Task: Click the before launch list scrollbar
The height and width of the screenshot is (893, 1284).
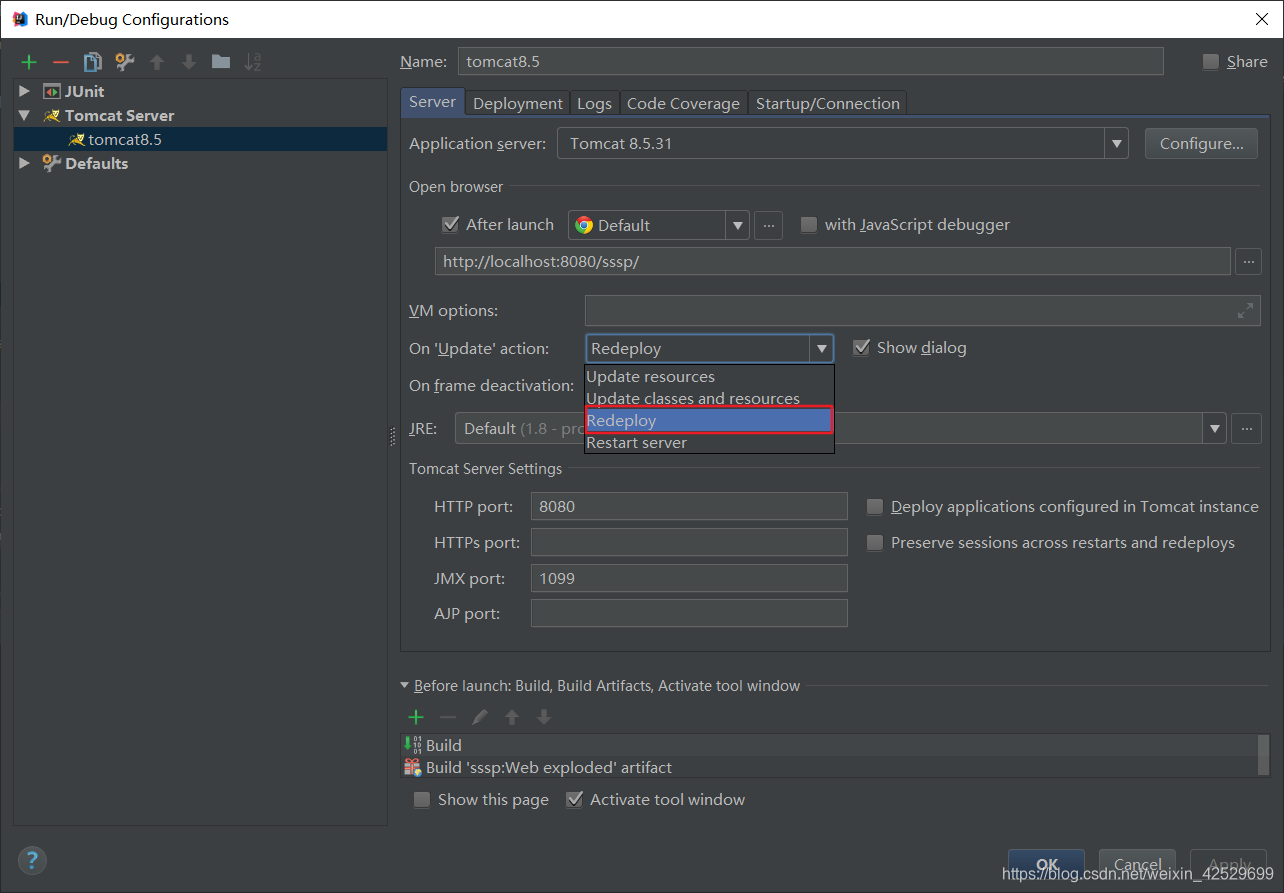Action: pos(1264,755)
